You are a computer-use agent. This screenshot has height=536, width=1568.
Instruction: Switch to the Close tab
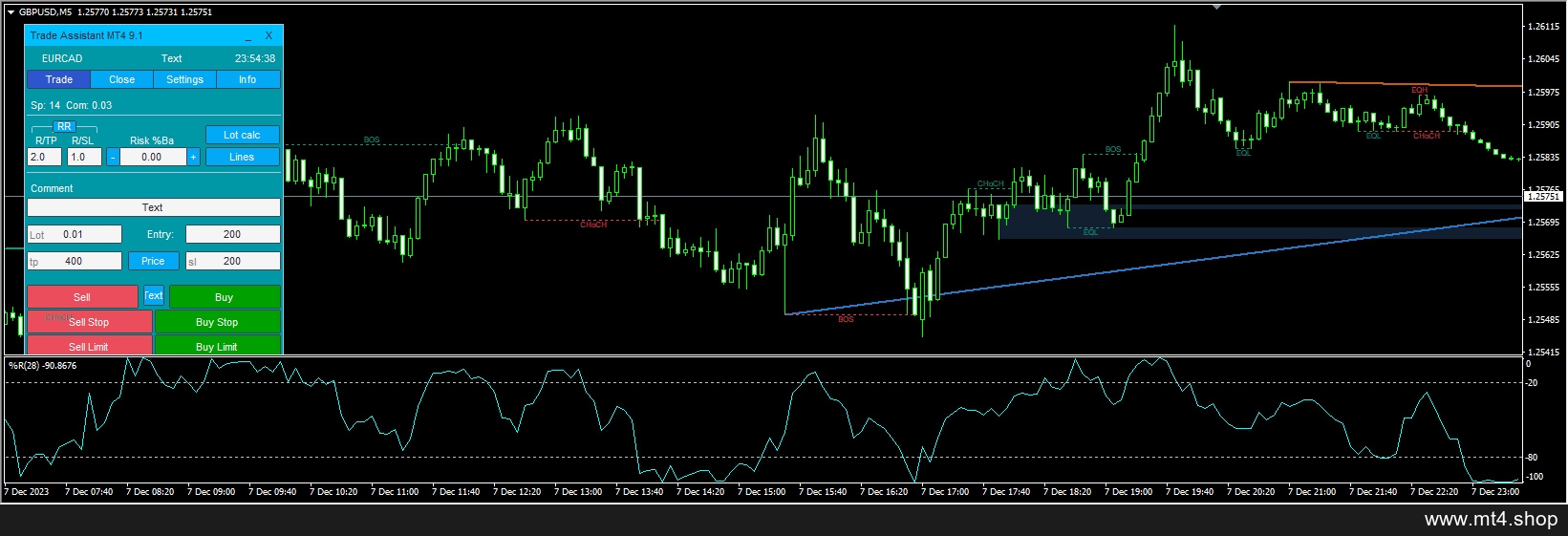(122, 79)
